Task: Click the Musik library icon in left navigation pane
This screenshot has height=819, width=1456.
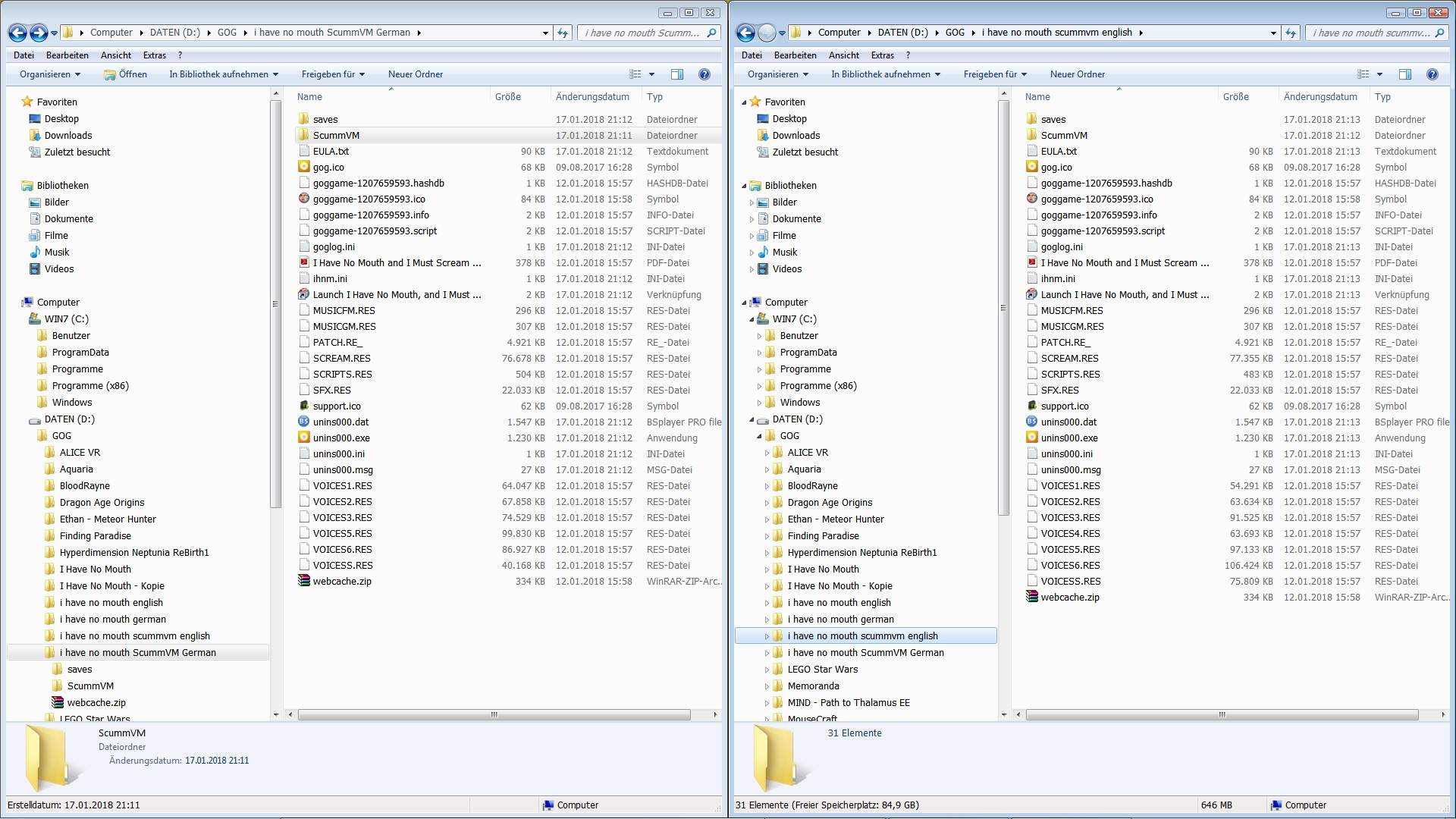Action: pos(35,252)
